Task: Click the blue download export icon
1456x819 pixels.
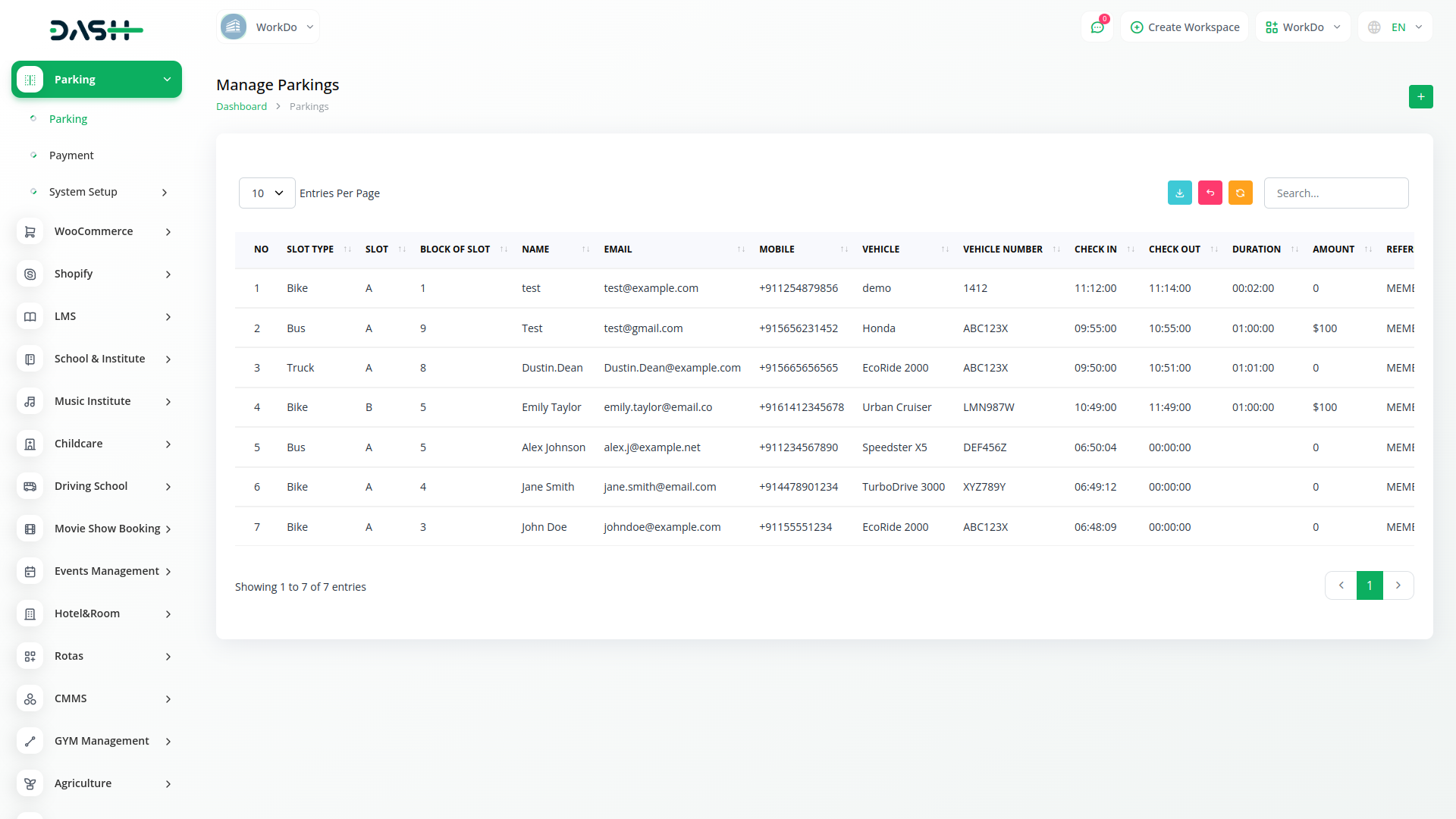Action: pos(1179,193)
